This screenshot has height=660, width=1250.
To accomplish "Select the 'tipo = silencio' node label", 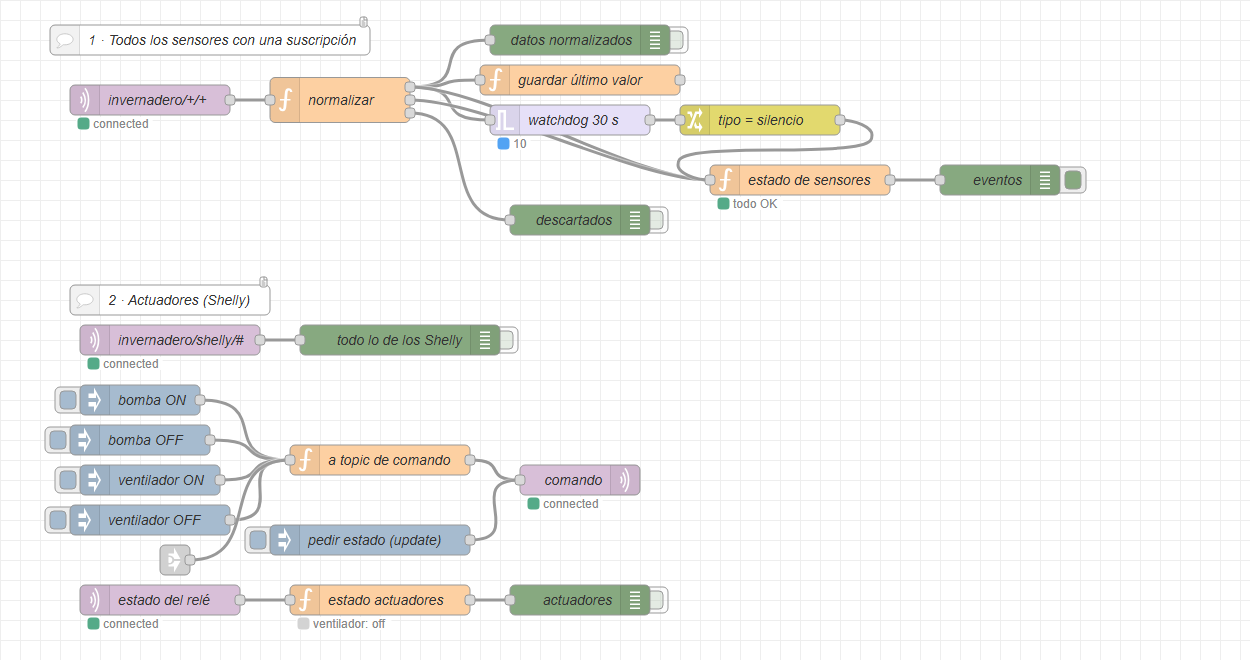I will 760,120.
